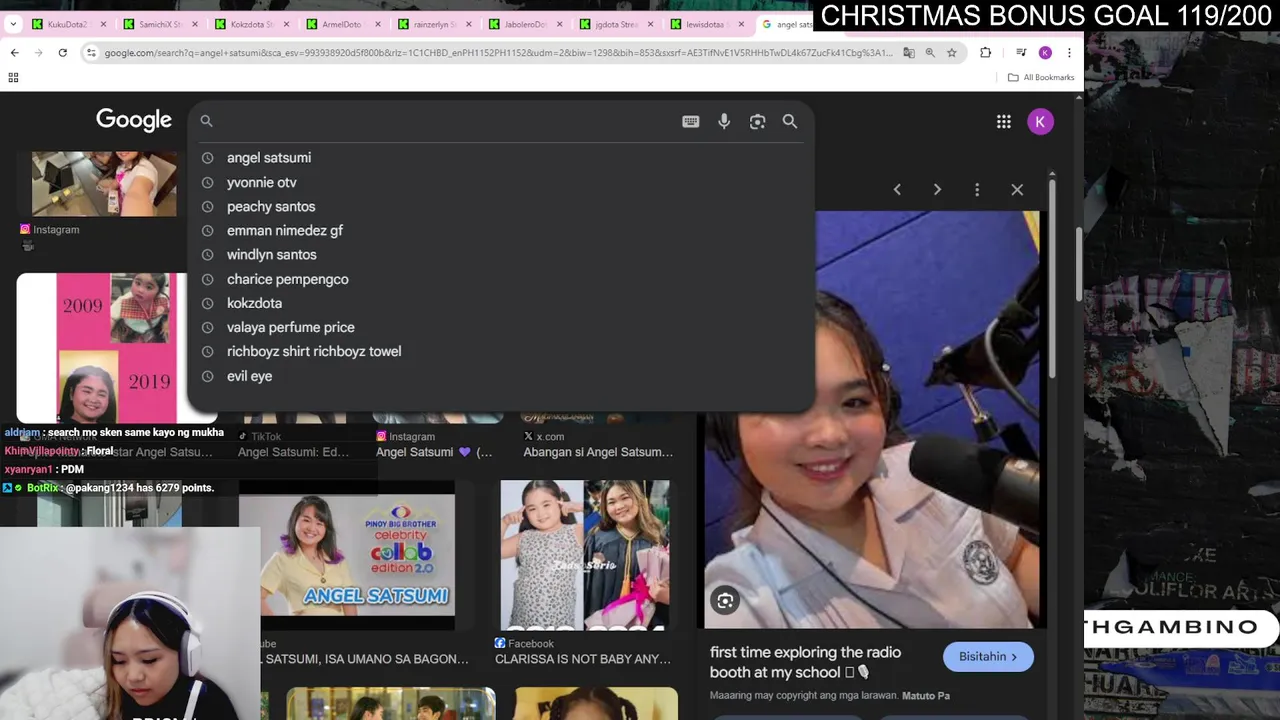Open Chrome three-dot menu
Viewport: 1280px width, 720px height.
coord(1069,52)
